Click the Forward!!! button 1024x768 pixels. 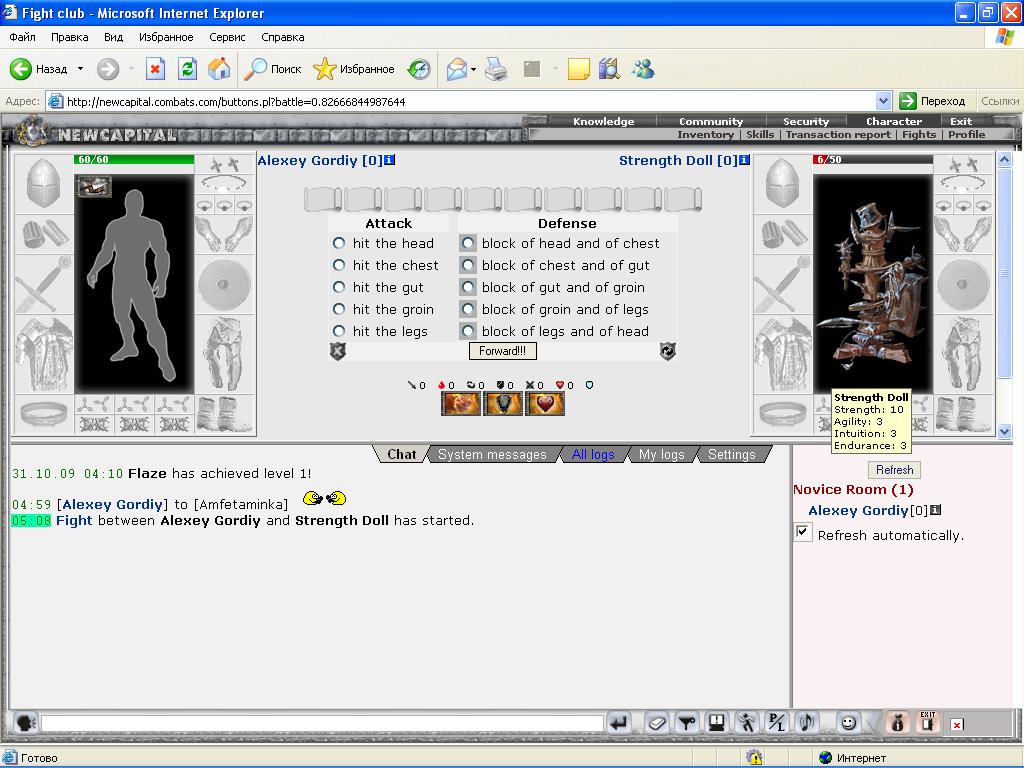pos(502,351)
